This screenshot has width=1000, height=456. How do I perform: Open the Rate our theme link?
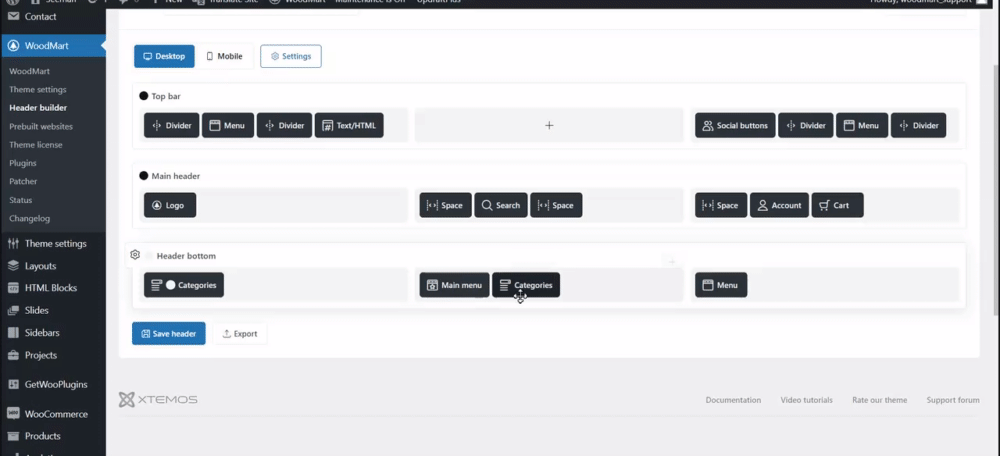(x=879, y=400)
